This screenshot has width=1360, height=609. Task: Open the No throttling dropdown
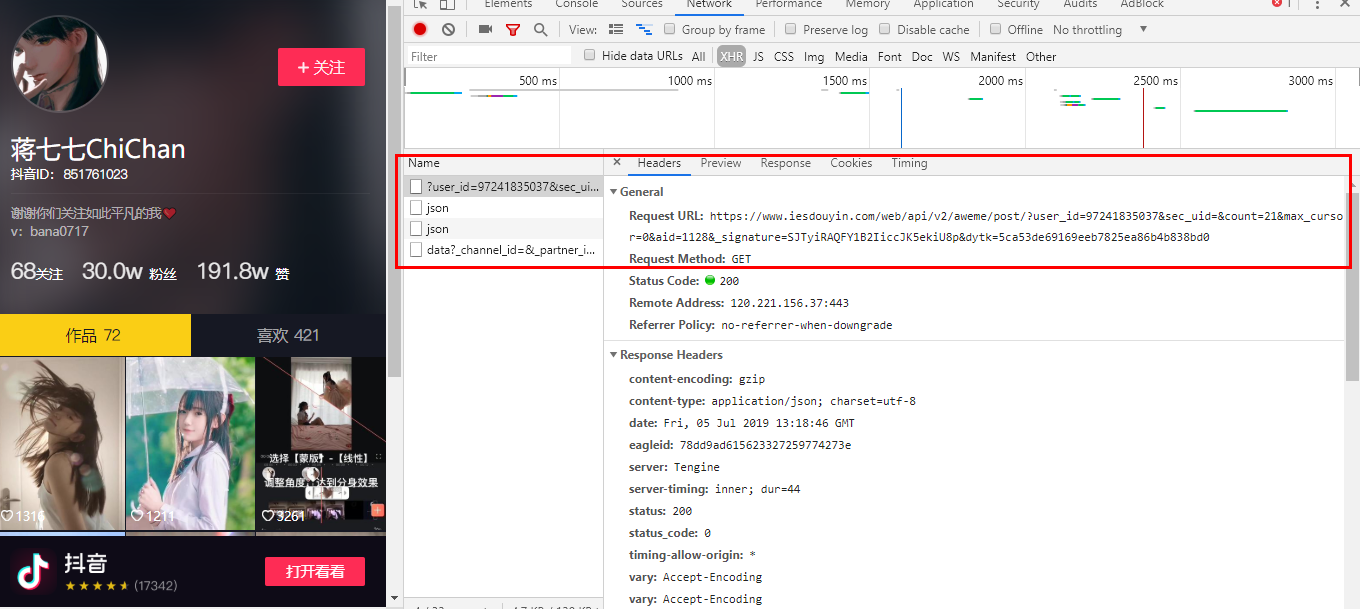click(x=1100, y=30)
